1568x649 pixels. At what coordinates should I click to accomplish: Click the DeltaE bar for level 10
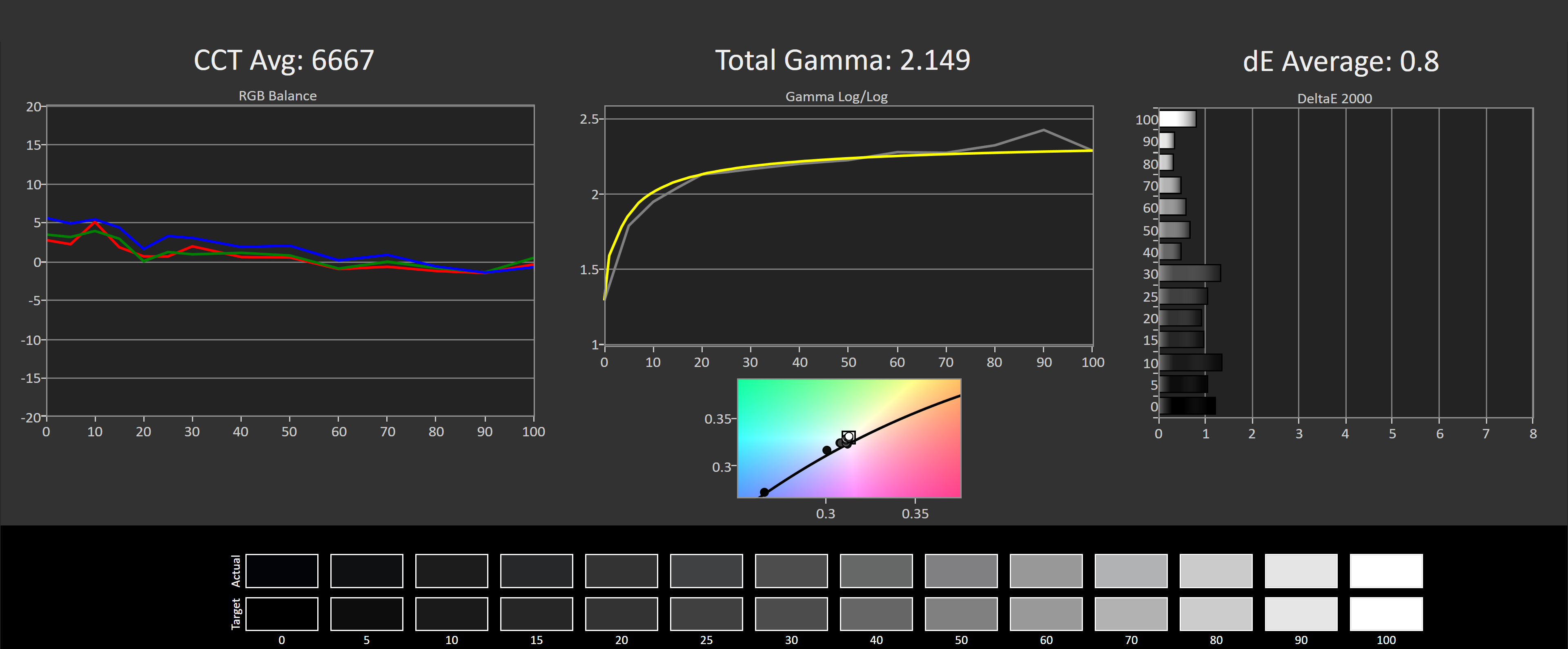(x=1190, y=362)
